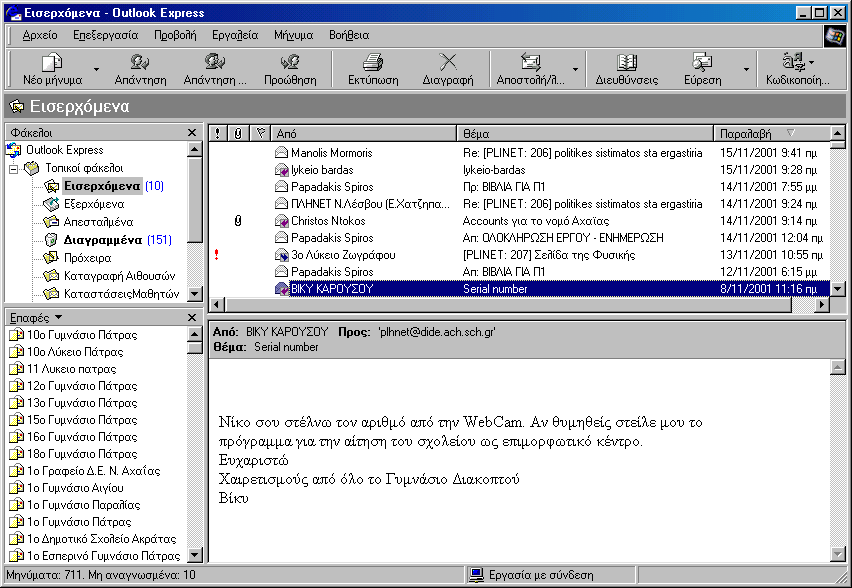Reply using the Απάντηση toolbar button

pyautogui.click(x=140, y=69)
